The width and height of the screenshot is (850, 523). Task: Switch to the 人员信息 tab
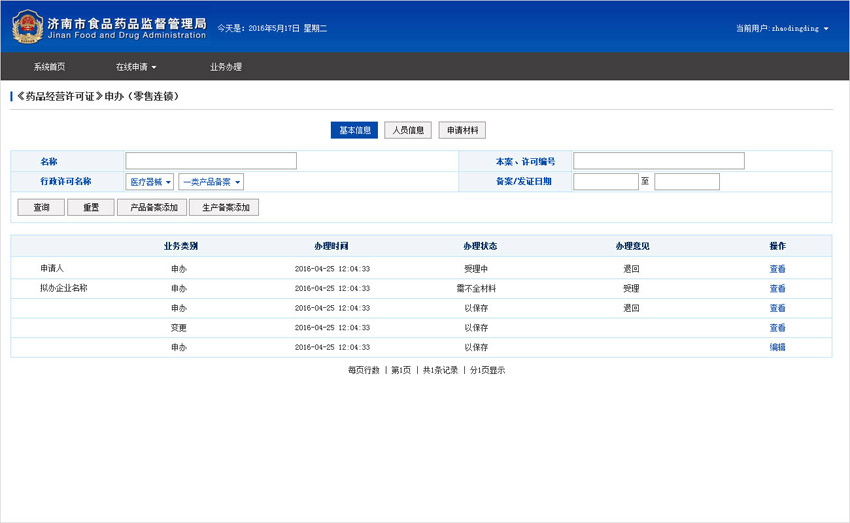[408, 130]
